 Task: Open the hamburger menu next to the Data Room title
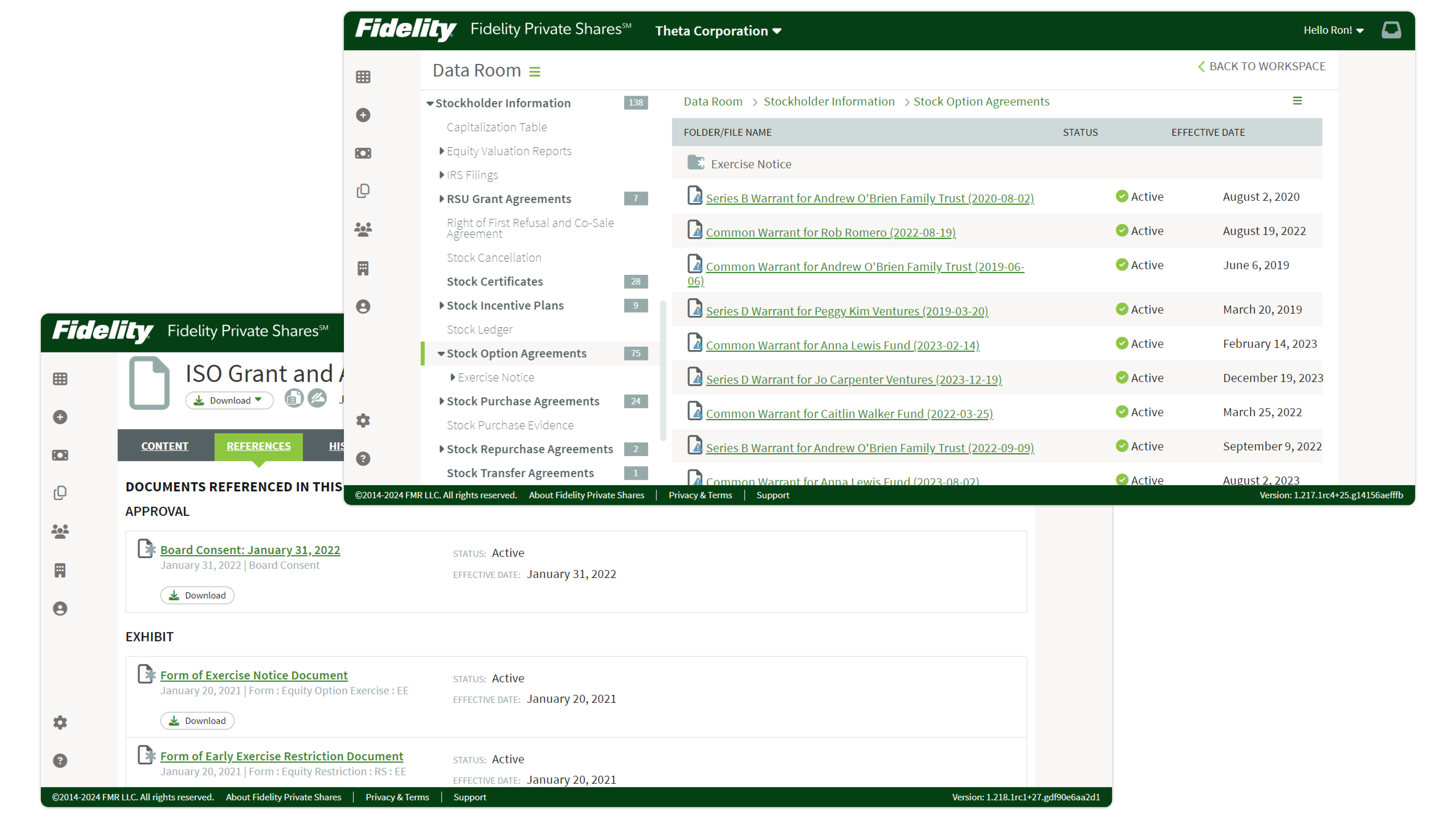535,71
